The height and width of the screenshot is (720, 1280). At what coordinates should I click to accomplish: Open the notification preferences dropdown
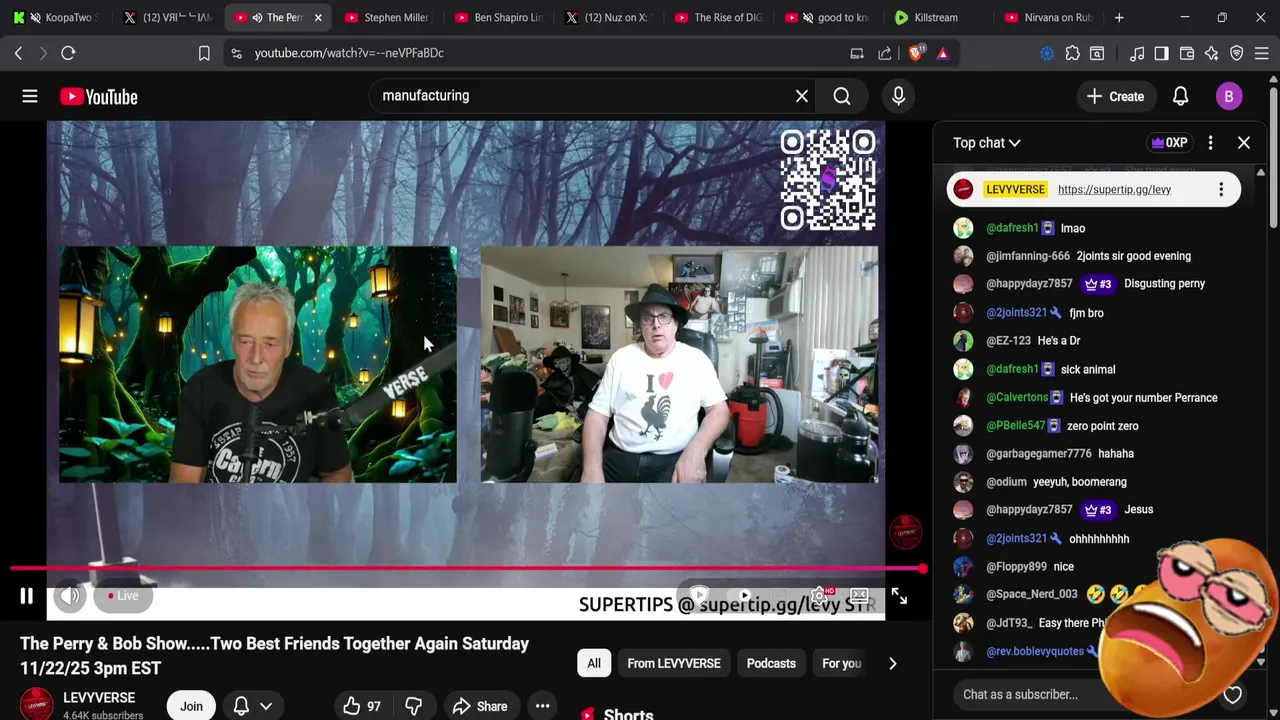point(253,706)
